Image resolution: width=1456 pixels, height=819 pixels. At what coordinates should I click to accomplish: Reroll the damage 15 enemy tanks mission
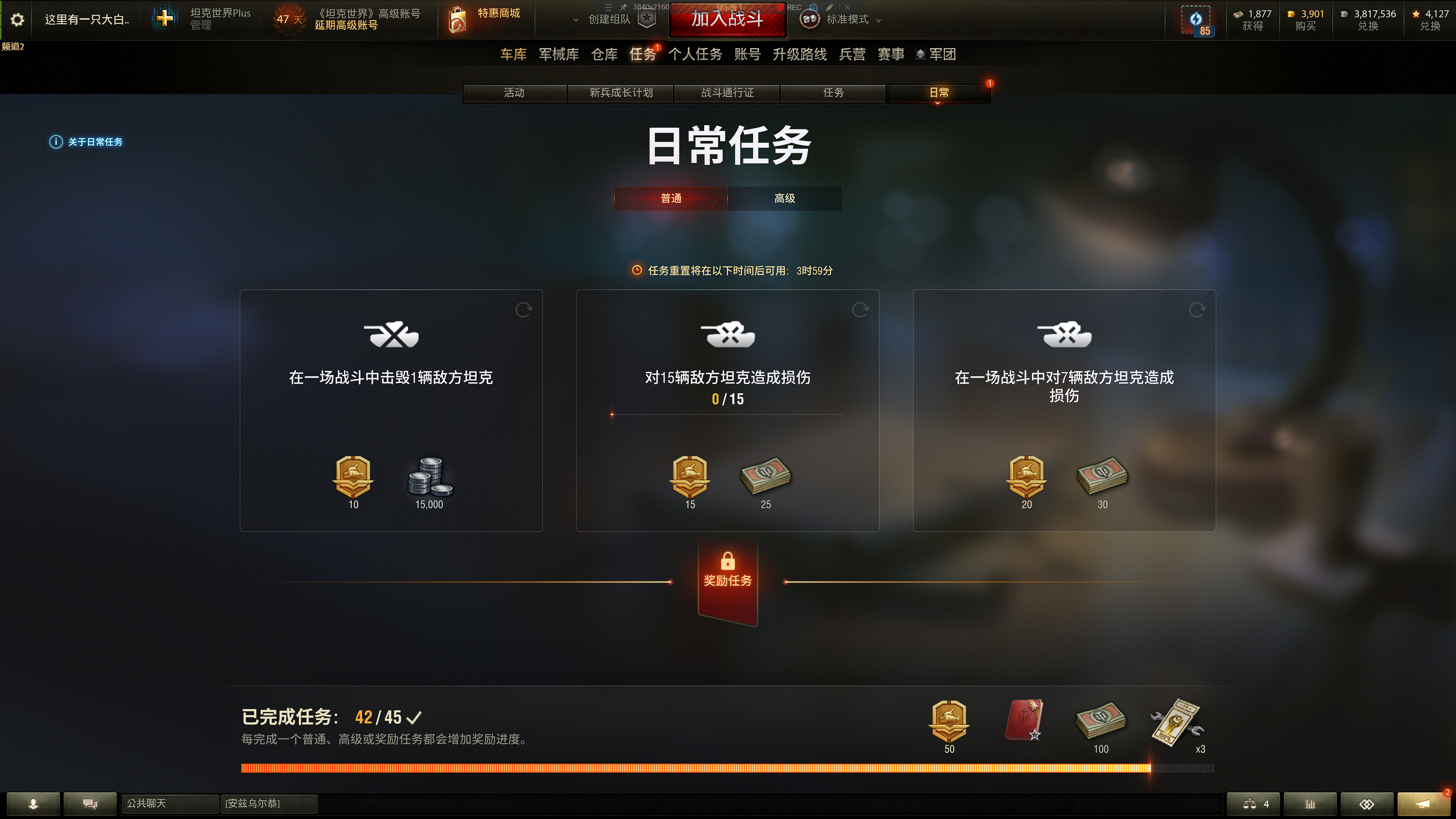860,310
